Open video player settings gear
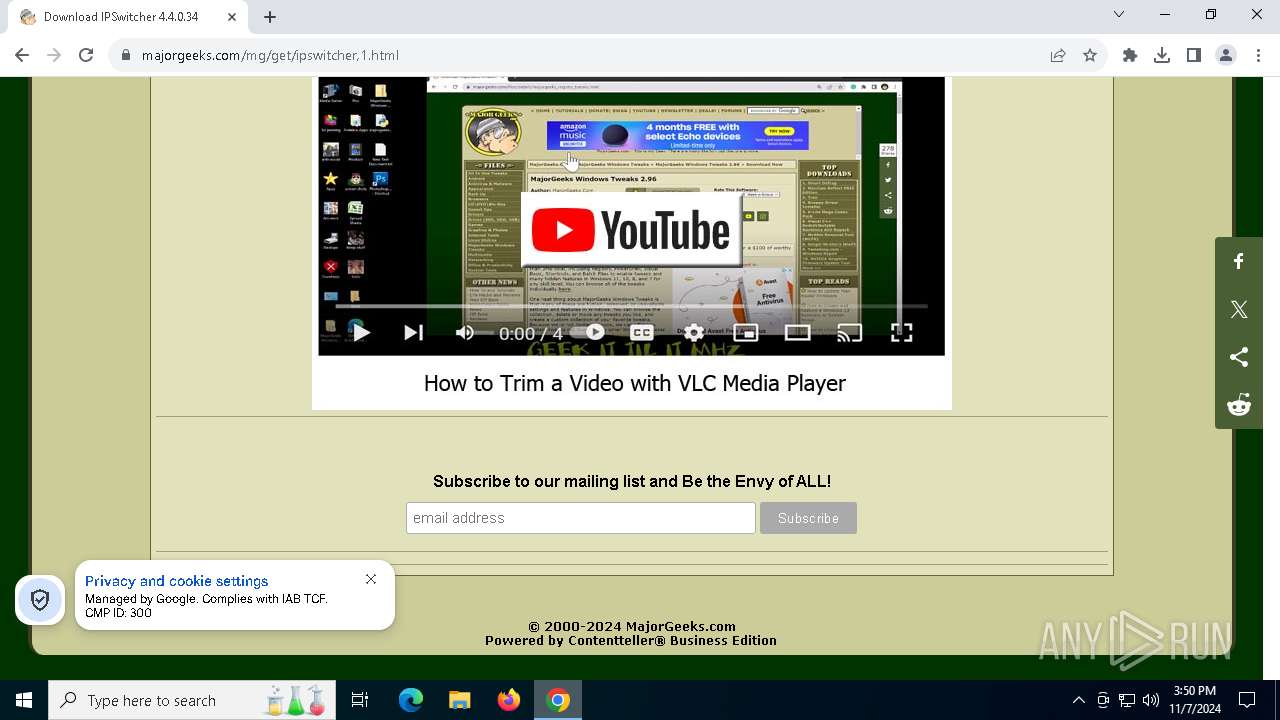Viewport: 1280px width, 720px height. [x=694, y=333]
